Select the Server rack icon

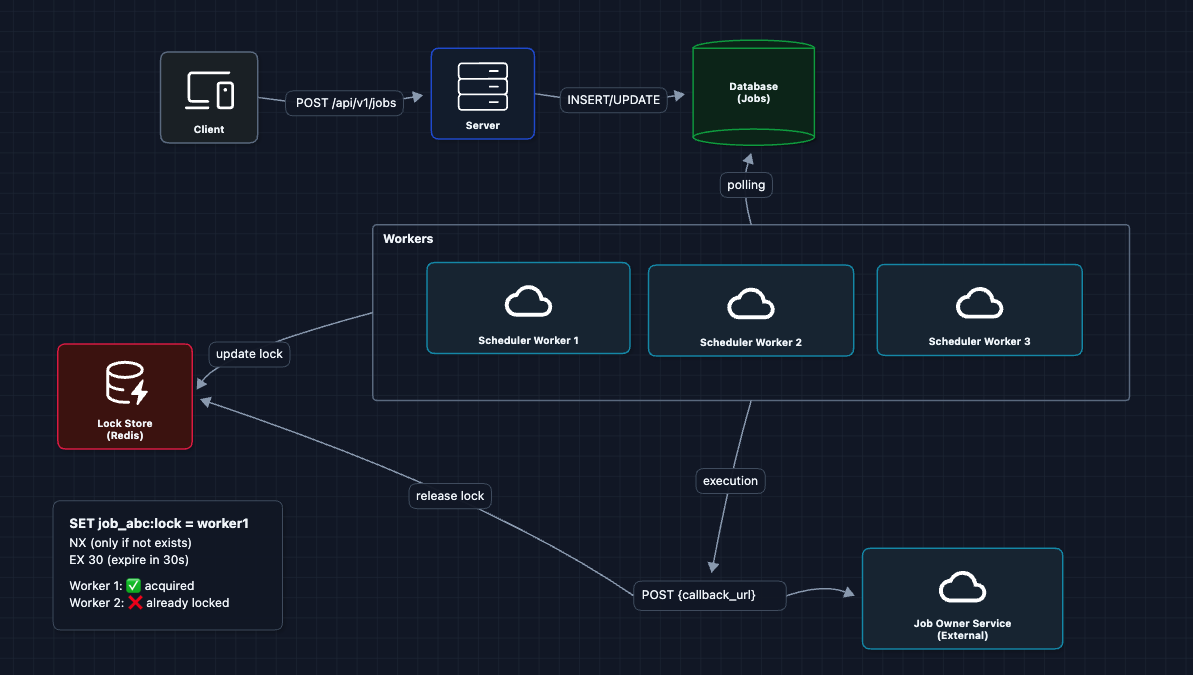pyautogui.click(x=482, y=86)
